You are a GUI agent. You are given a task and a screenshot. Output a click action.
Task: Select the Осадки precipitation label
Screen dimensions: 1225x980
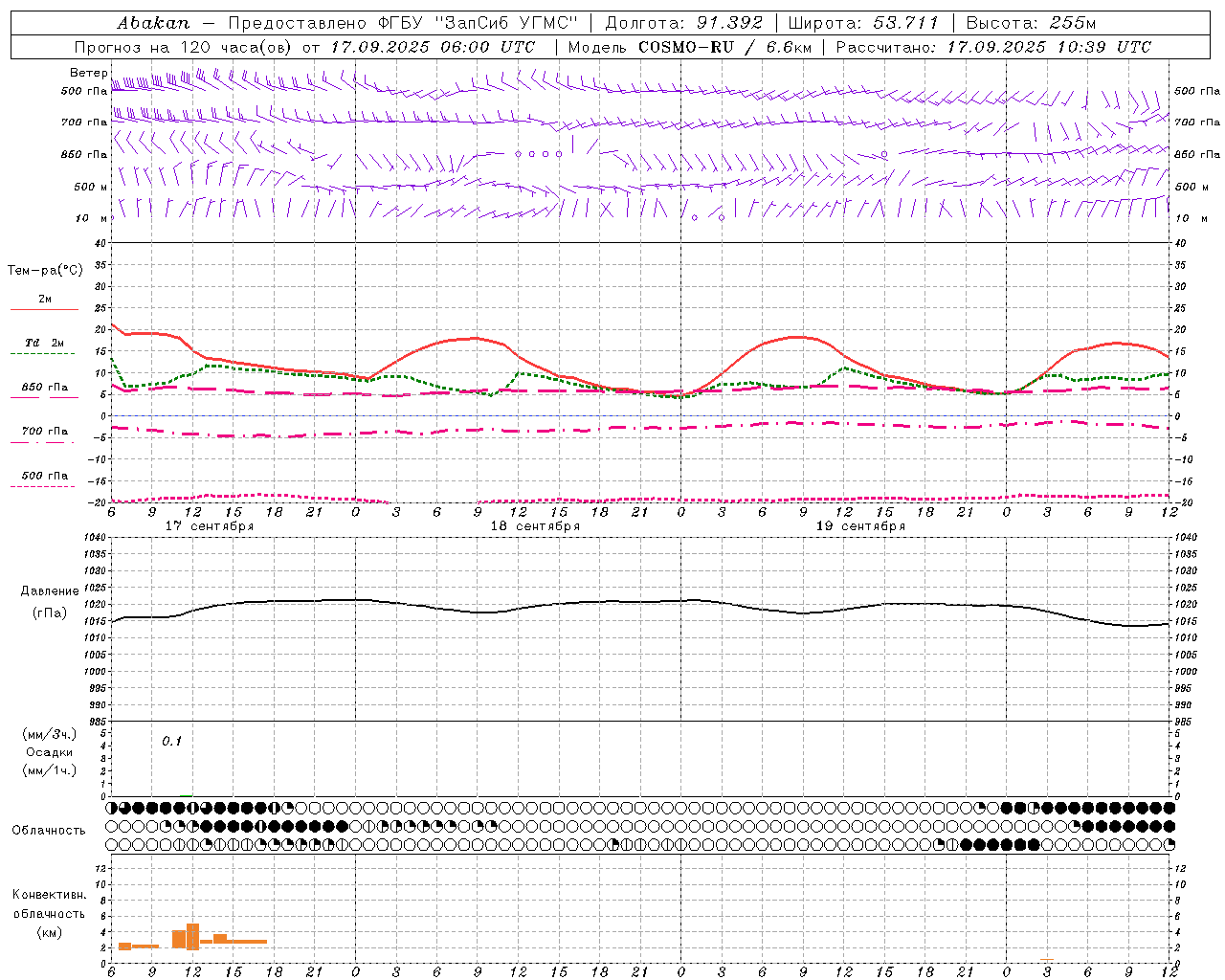50,752
